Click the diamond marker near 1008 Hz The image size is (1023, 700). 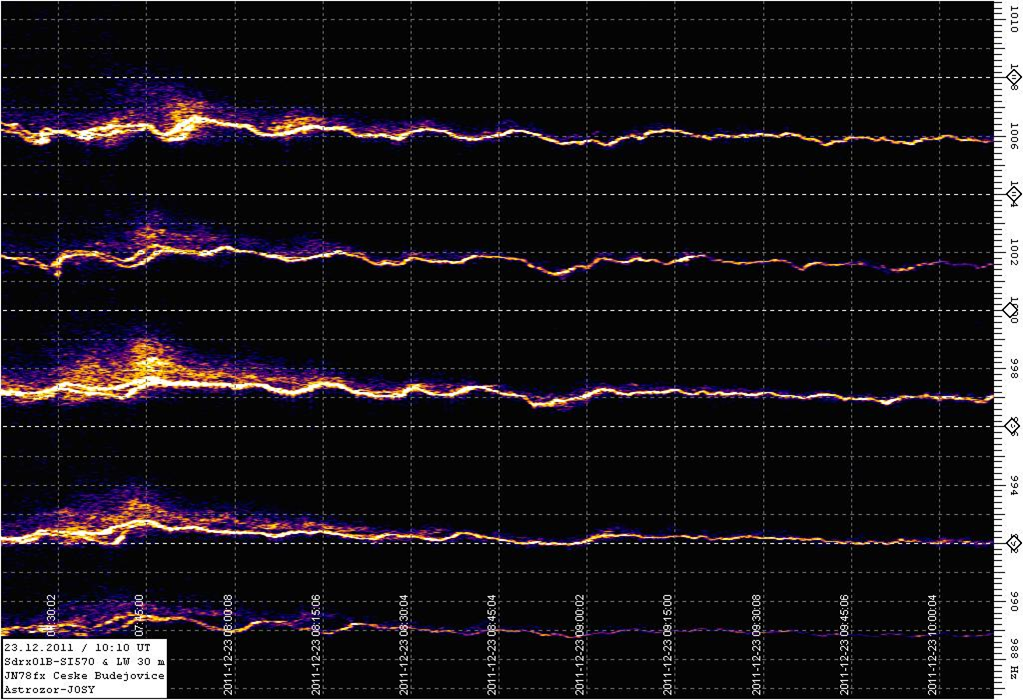click(x=1012, y=77)
